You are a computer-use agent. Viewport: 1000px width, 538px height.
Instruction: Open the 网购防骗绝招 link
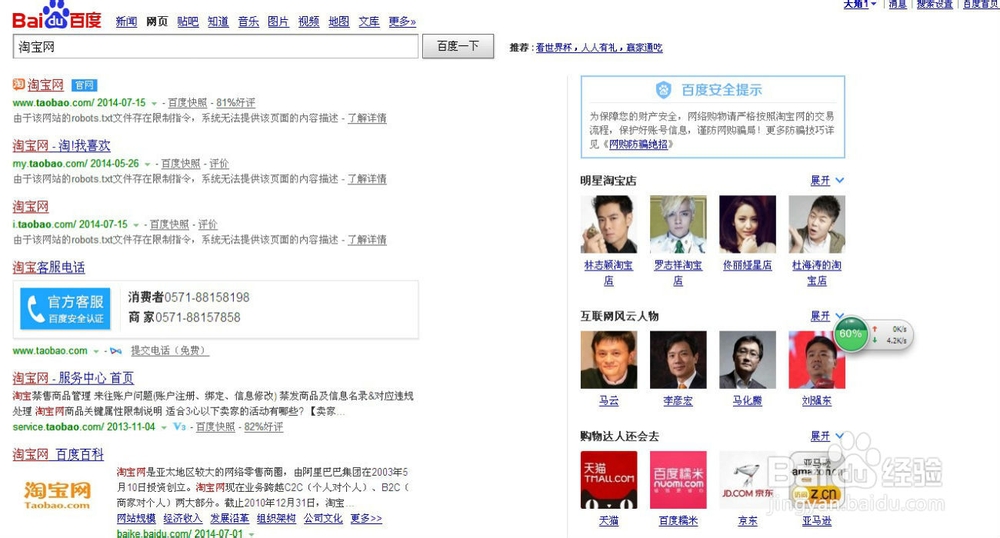[x=638, y=144]
